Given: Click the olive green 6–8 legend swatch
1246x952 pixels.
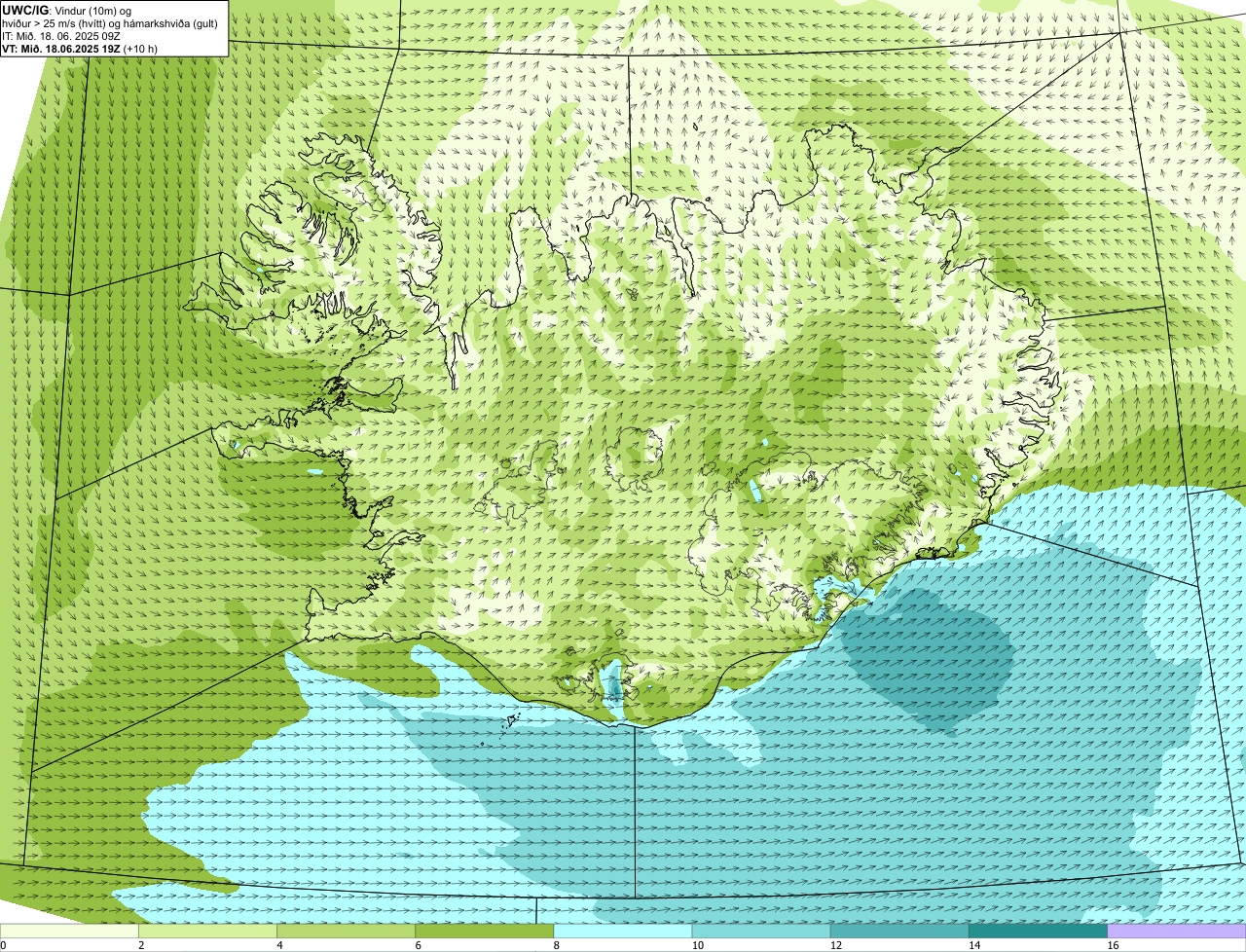Looking at the screenshot, I should tap(485, 931).
